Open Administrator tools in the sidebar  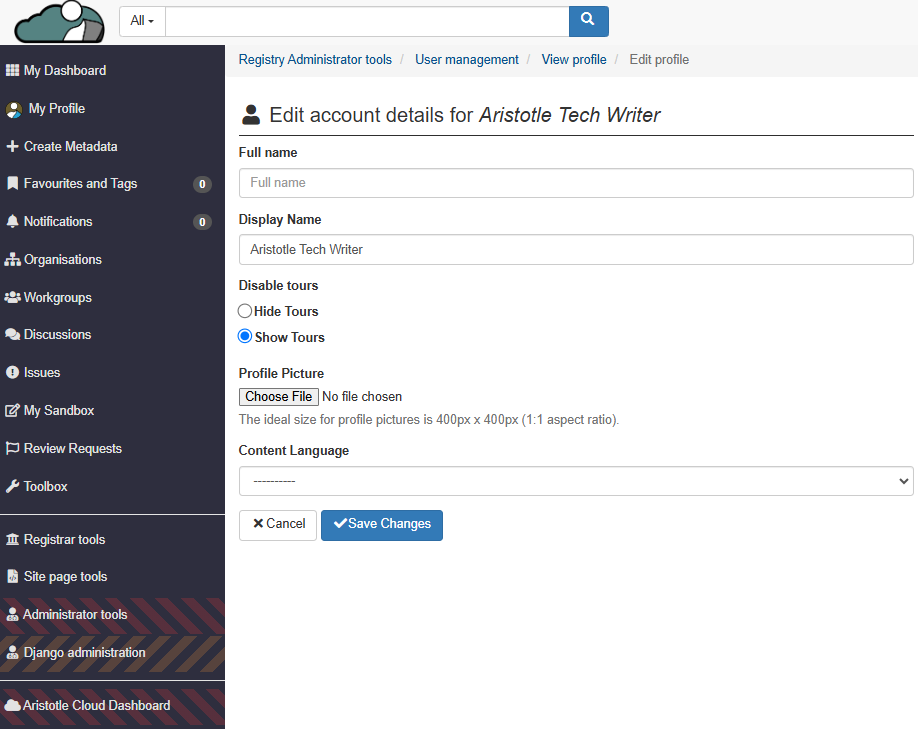(75, 615)
